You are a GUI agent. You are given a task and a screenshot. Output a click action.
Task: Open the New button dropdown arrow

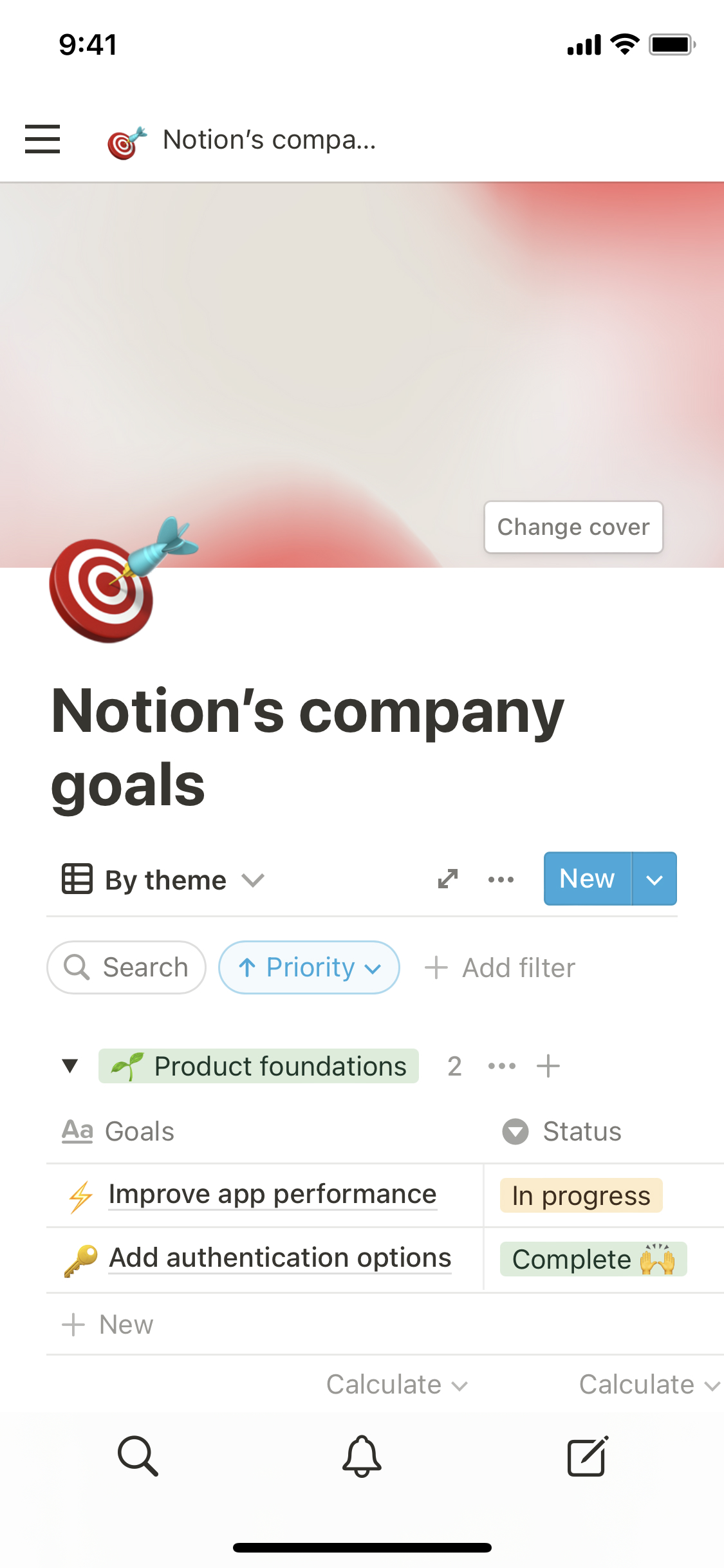[x=654, y=879]
